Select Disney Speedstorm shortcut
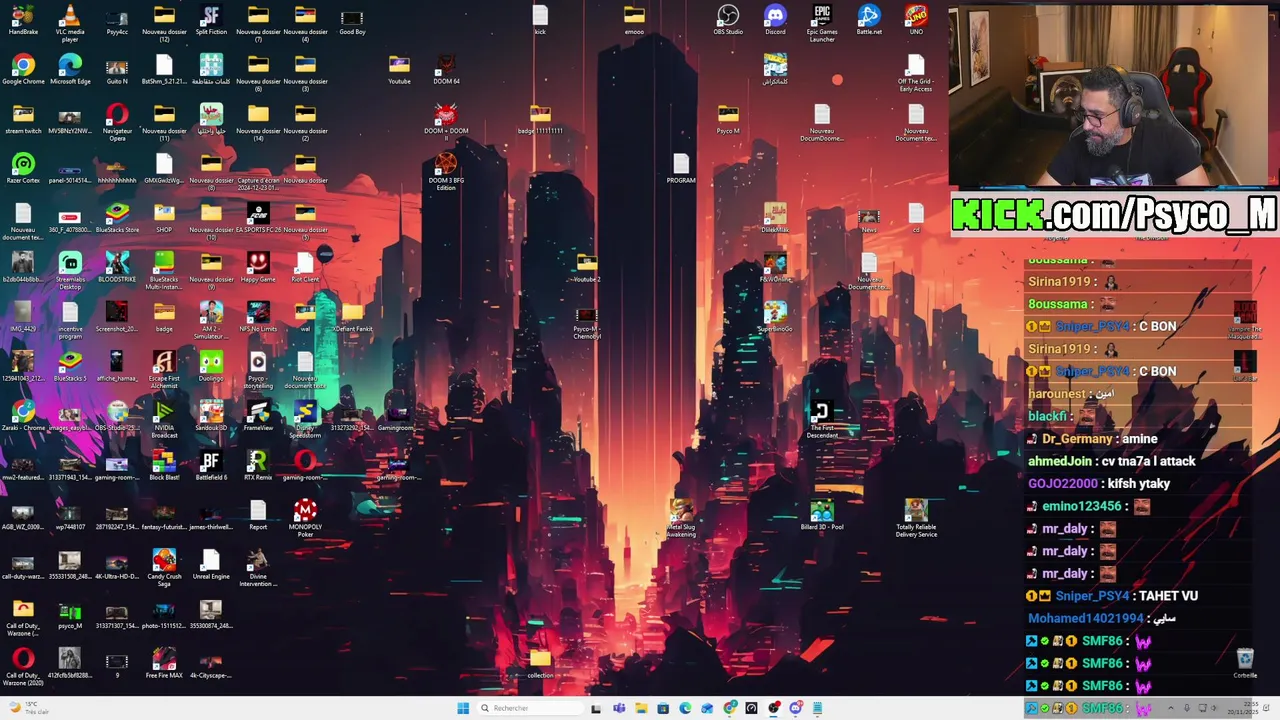Screen dimensions: 1280x720 point(305,420)
